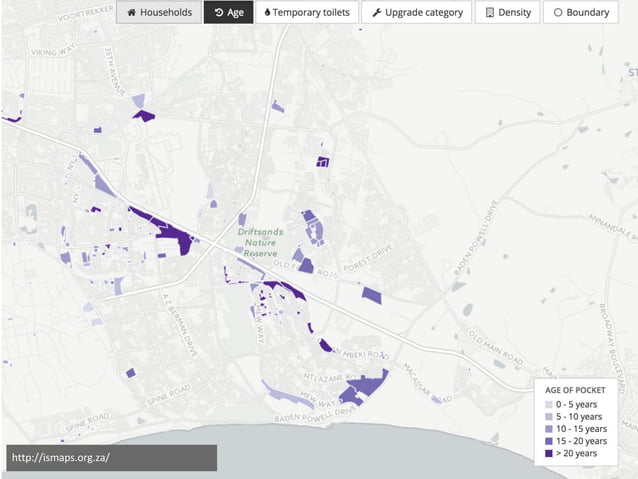Image resolution: width=638 pixels, height=479 pixels.
Task: Click the wrench icon for Upgrade category
Action: (x=376, y=13)
